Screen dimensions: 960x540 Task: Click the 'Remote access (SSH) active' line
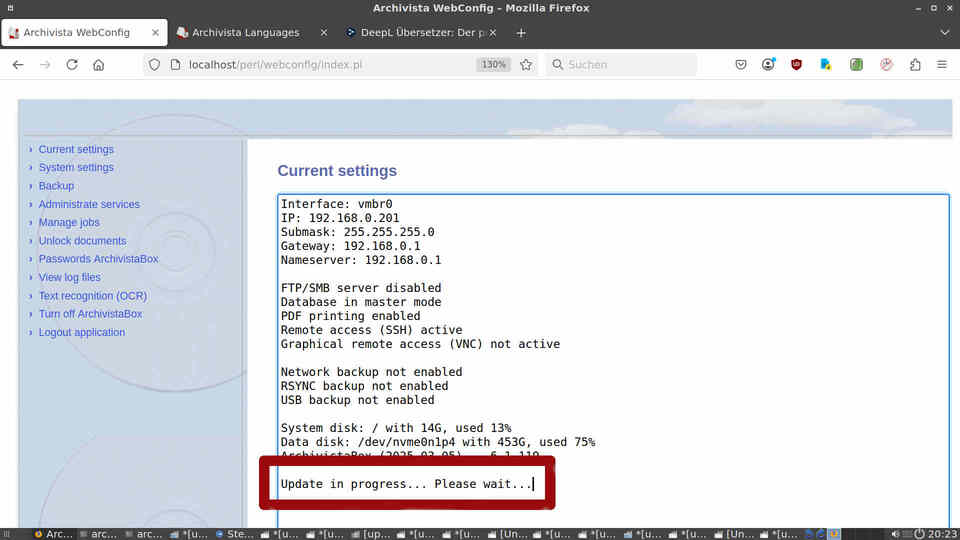372,330
